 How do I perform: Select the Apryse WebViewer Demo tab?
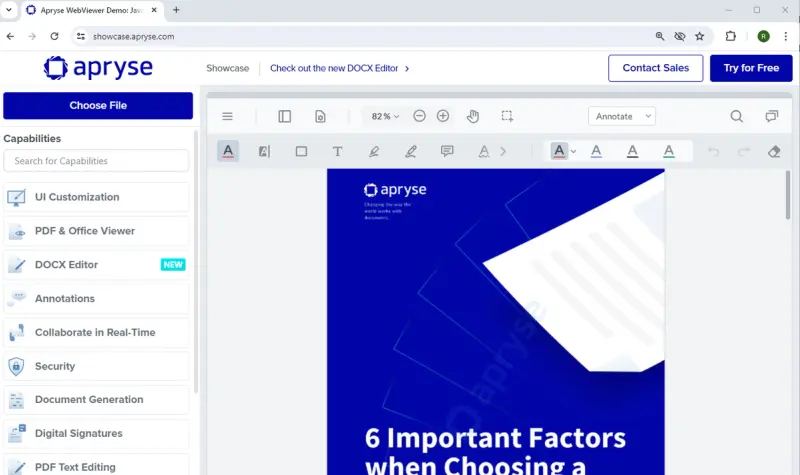point(92,10)
